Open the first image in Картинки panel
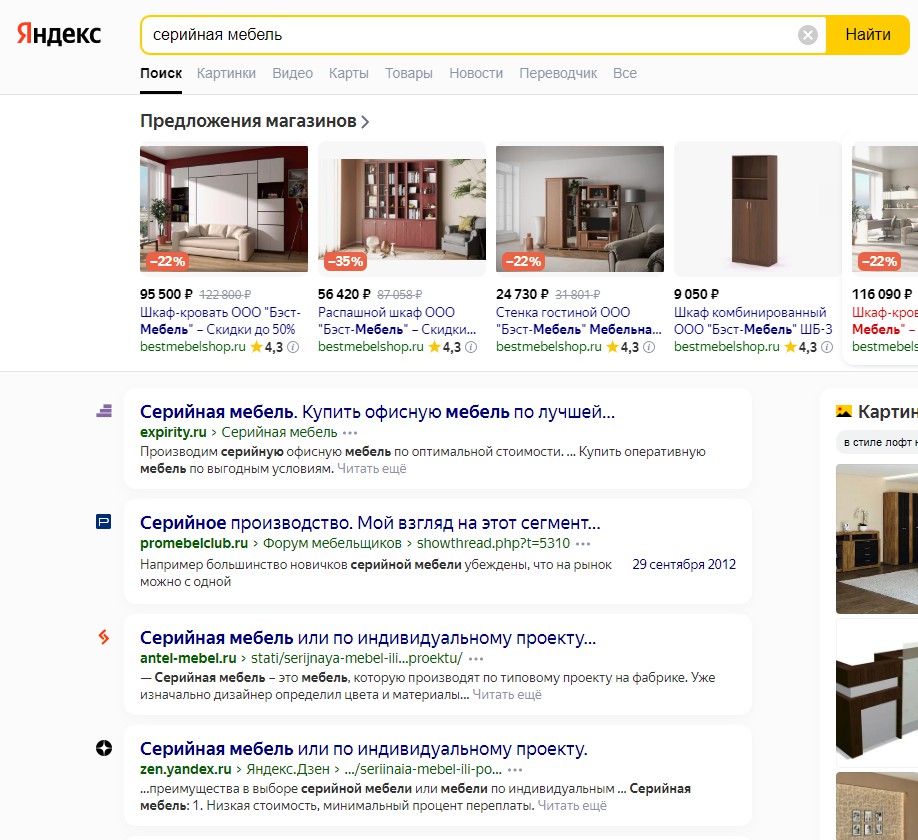Image resolution: width=918 pixels, height=840 pixels. click(877, 539)
